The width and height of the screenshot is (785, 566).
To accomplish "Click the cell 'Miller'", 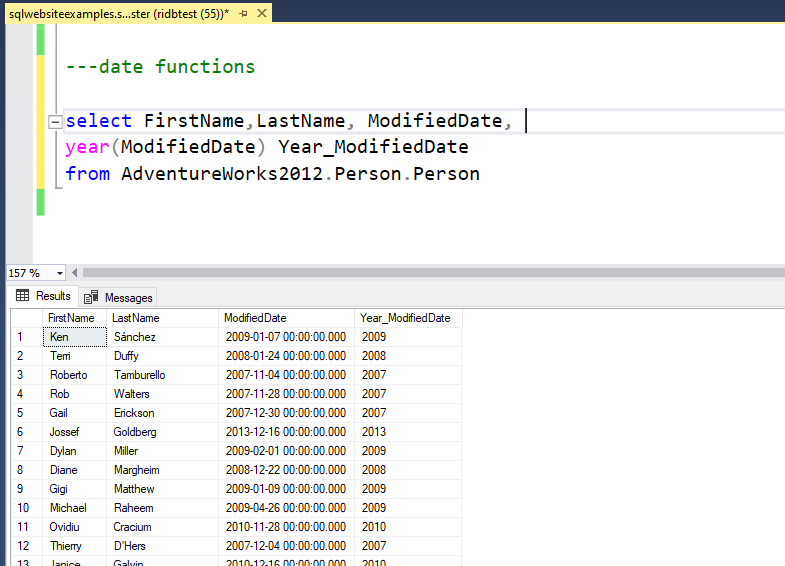I will click(163, 451).
